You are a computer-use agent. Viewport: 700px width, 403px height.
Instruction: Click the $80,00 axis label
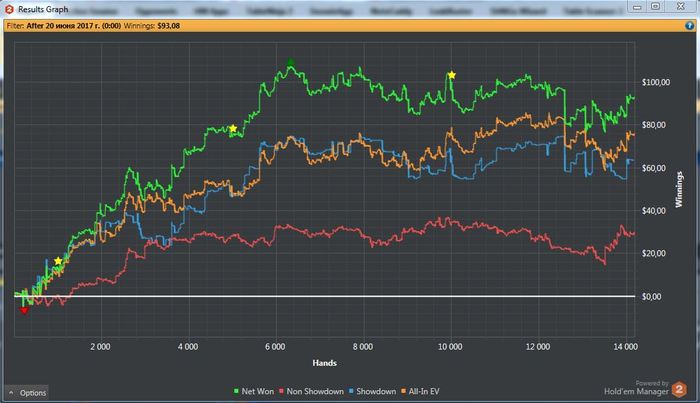[x=654, y=125]
